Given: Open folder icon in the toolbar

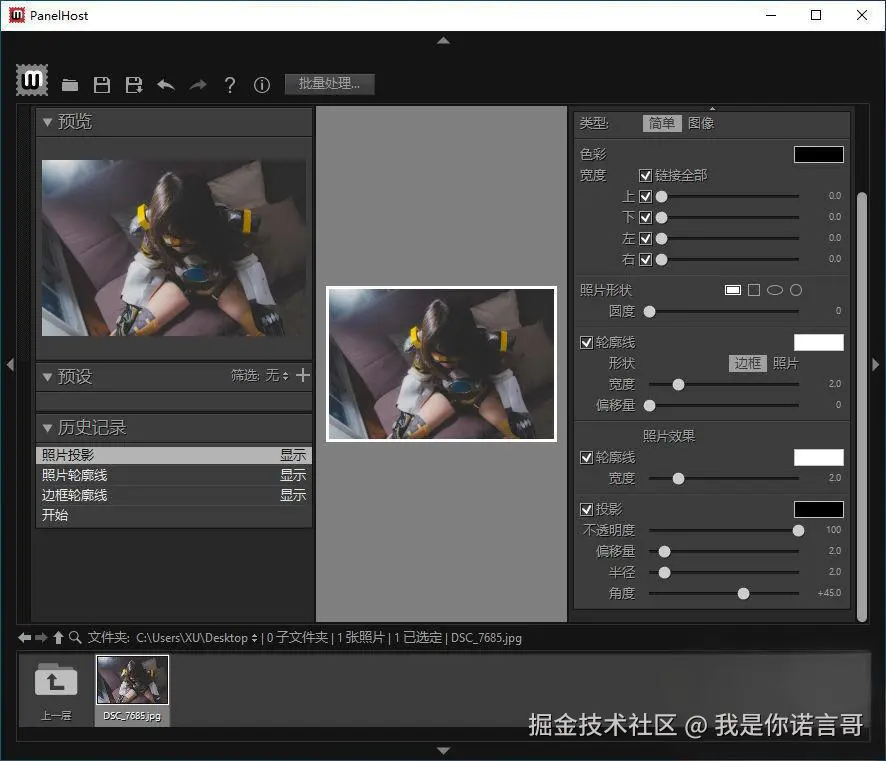Looking at the screenshot, I should pos(70,85).
